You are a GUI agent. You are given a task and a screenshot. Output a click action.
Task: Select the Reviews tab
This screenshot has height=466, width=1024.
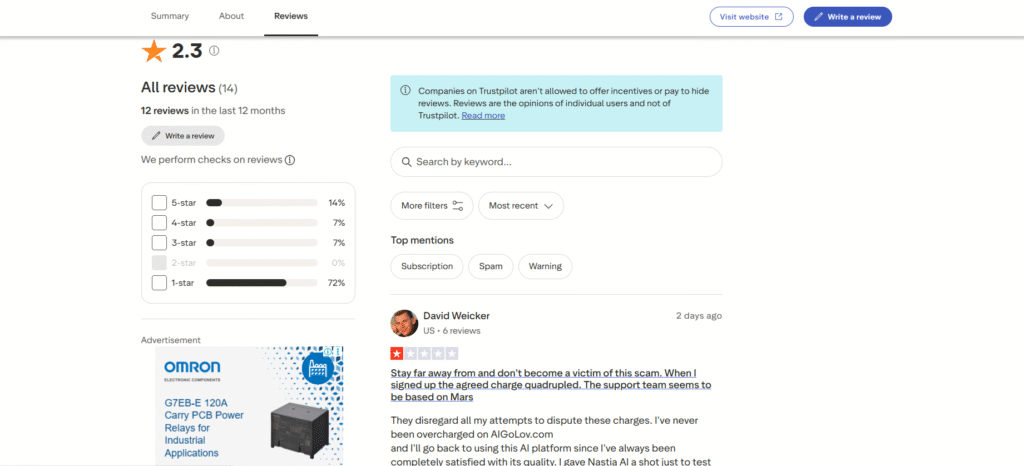[x=291, y=16]
